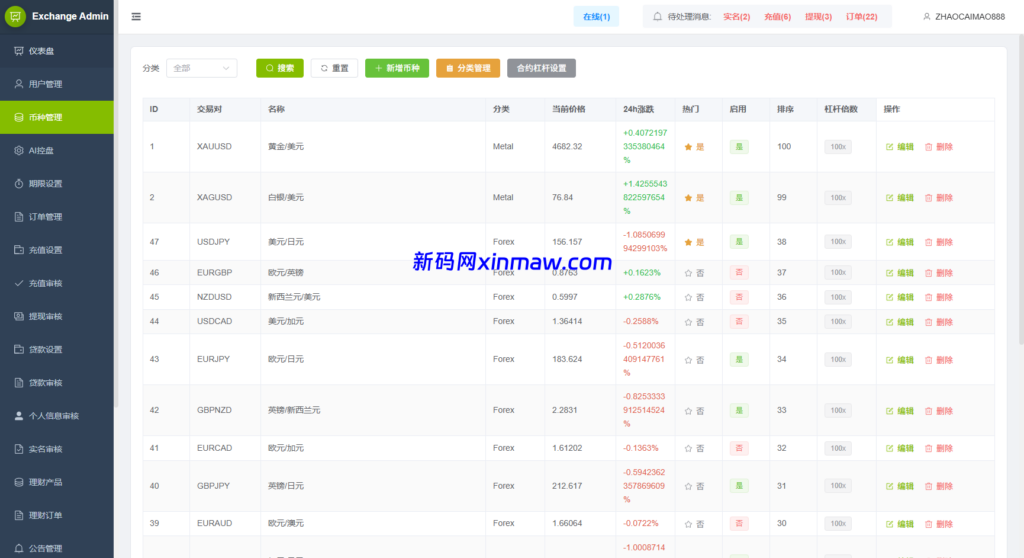Open 订单管理 sidebar item
Image resolution: width=1024 pixels, height=558 pixels.
57,217
